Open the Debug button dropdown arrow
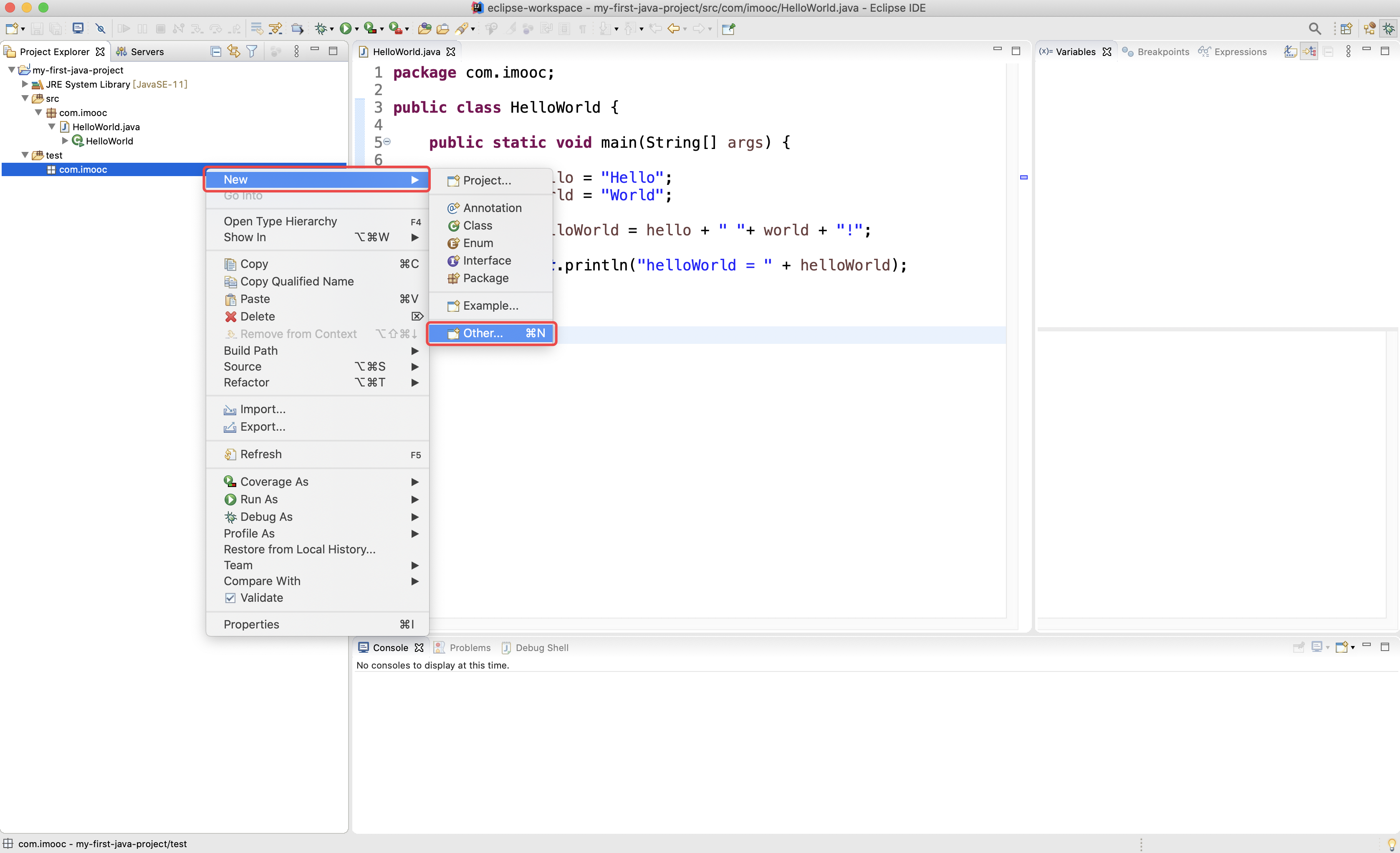 click(332, 29)
